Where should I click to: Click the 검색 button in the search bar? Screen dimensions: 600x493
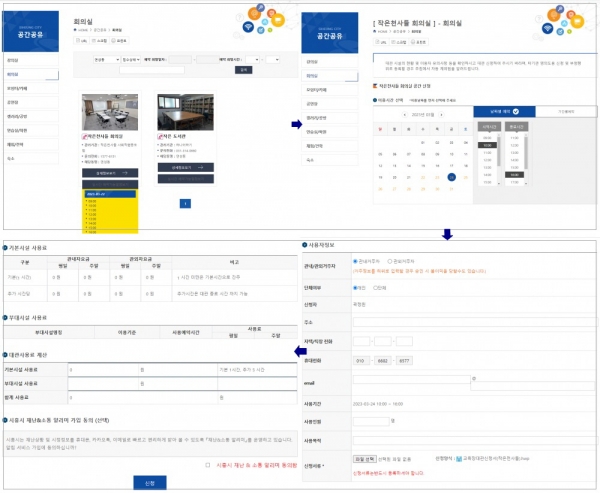(x=243, y=70)
